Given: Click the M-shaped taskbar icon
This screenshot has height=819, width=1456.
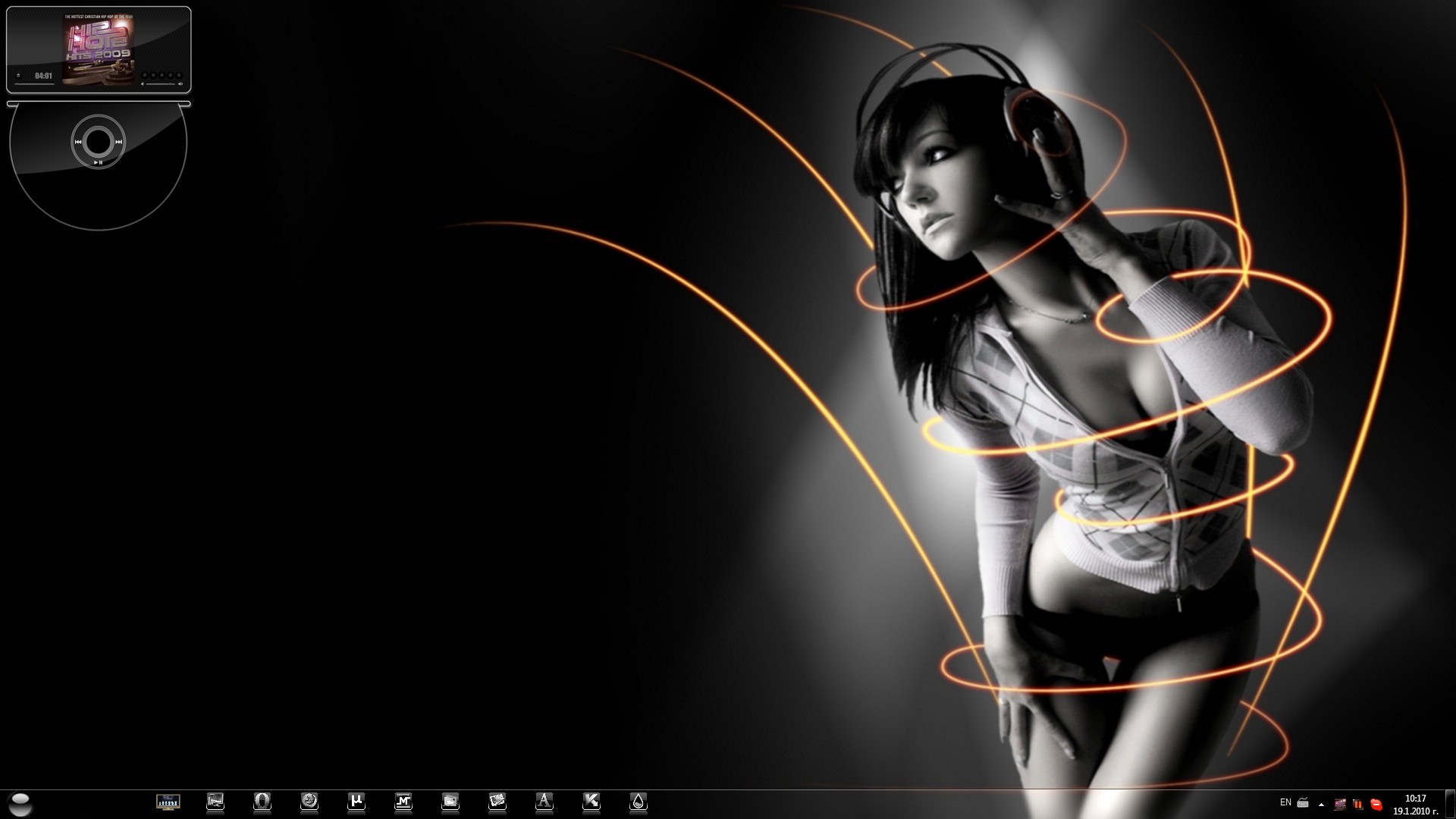Looking at the screenshot, I should tap(403, 801).
